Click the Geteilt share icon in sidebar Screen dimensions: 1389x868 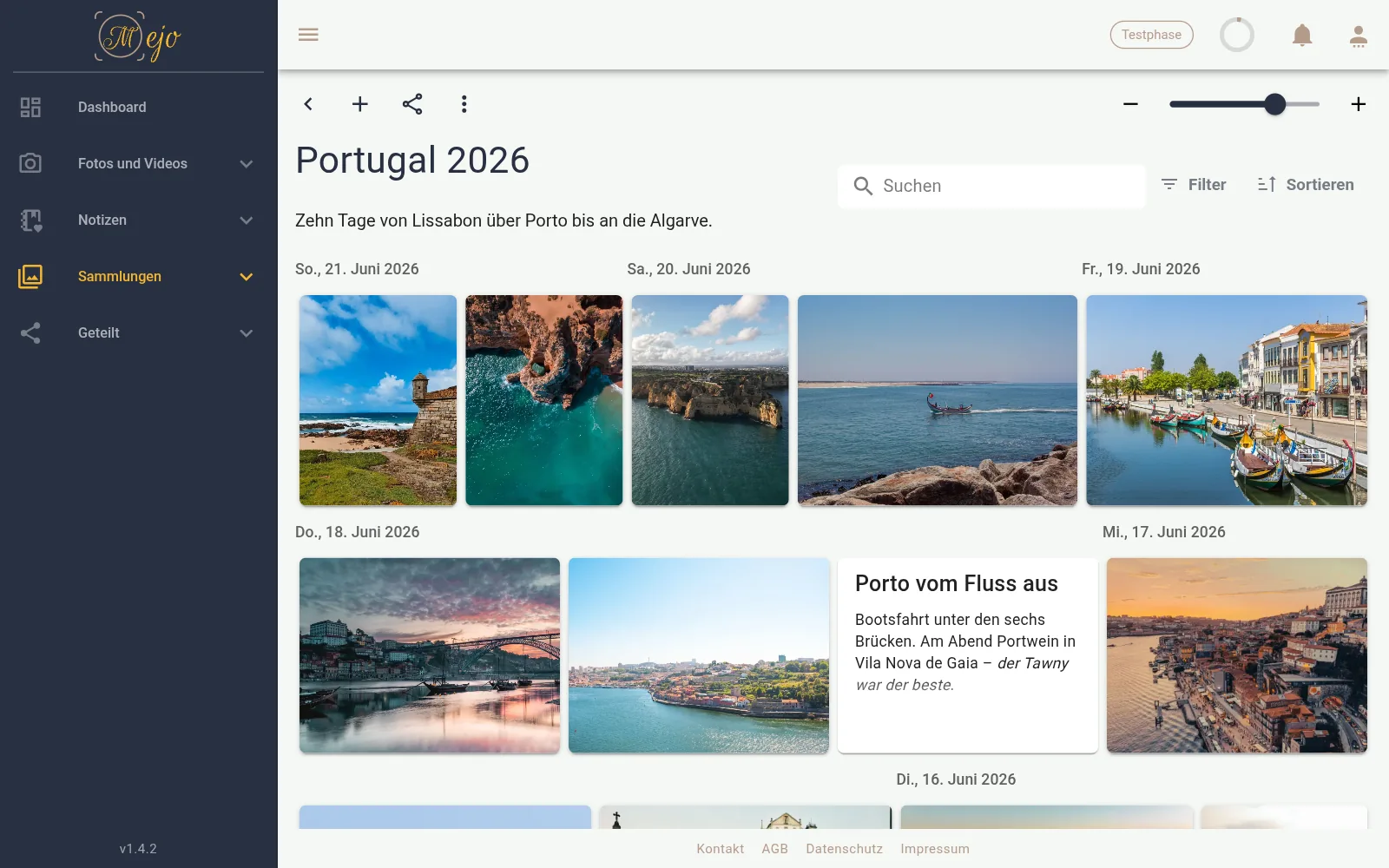[x=30, y=333]
